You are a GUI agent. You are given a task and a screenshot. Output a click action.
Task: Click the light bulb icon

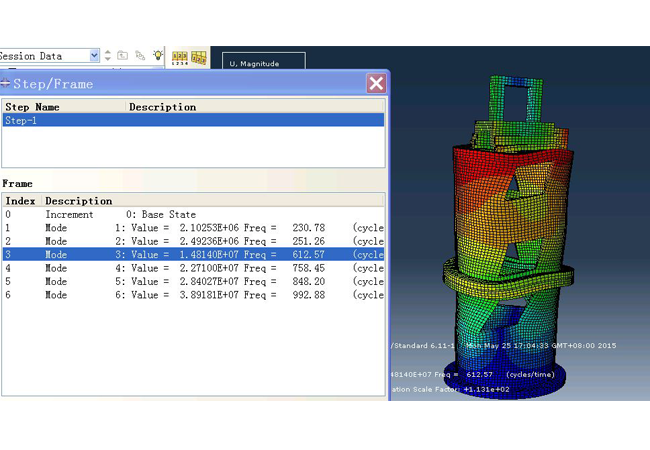tap(157, 56)
